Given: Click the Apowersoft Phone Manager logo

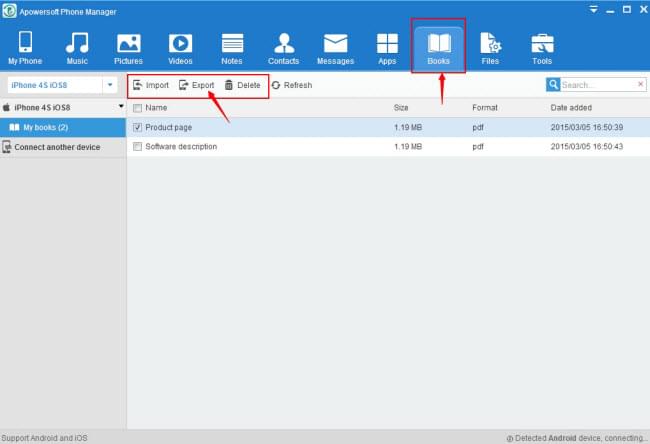Looking at the screenshot, I should 9,11.
